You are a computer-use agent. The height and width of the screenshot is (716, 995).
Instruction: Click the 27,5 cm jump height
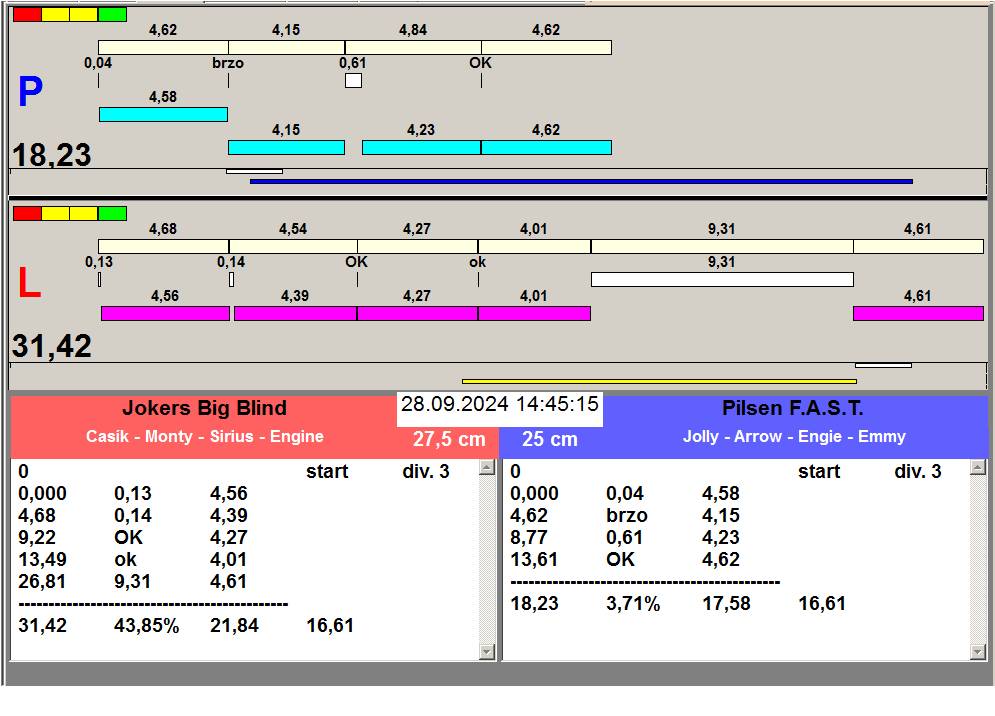click(449, 439)
